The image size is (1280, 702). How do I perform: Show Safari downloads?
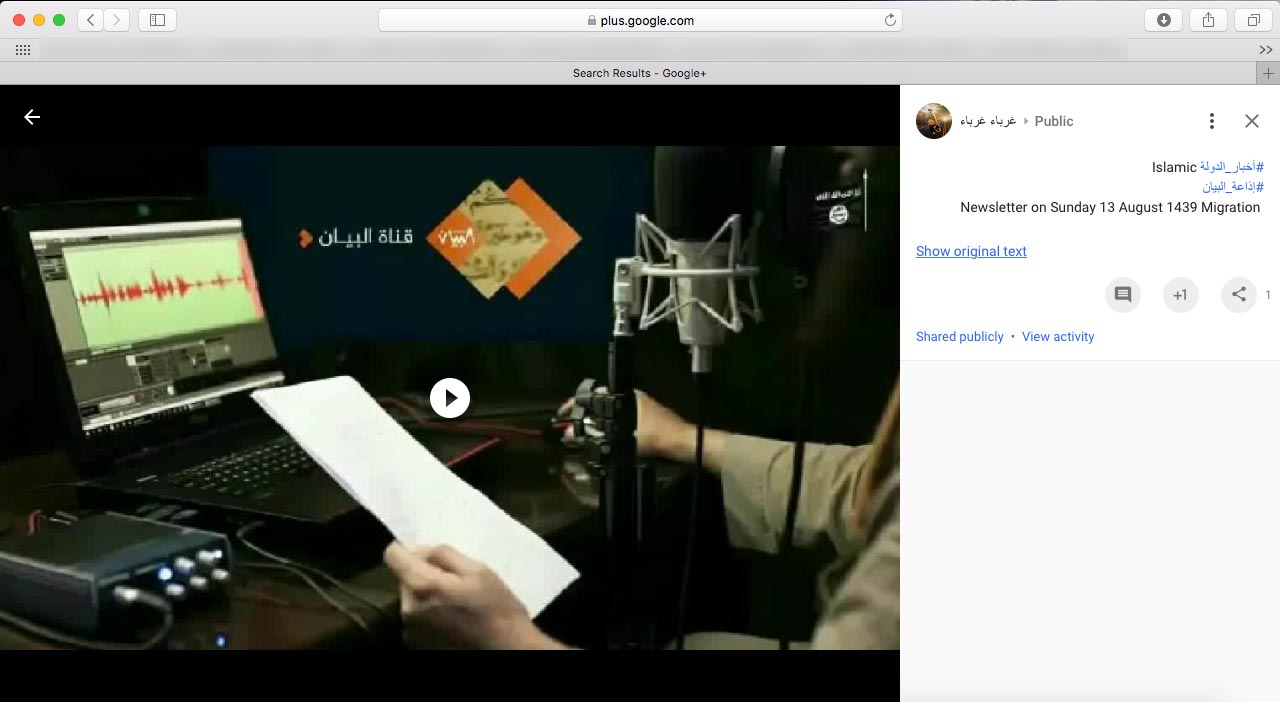pos(1163,20)
